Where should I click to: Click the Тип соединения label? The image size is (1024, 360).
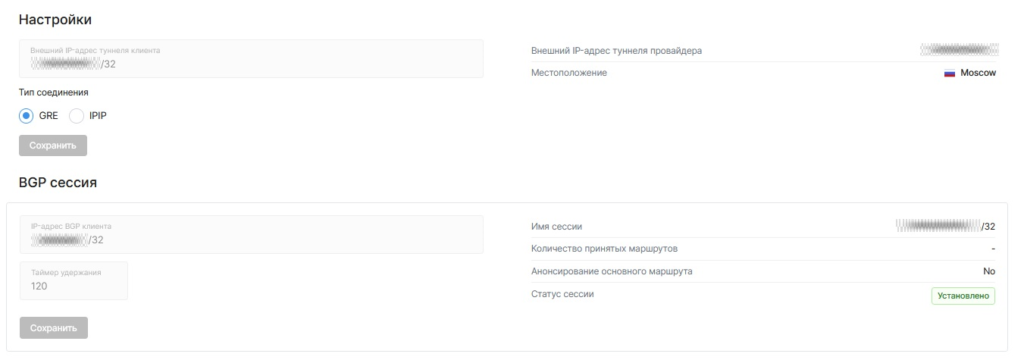(x=54, y=93)
